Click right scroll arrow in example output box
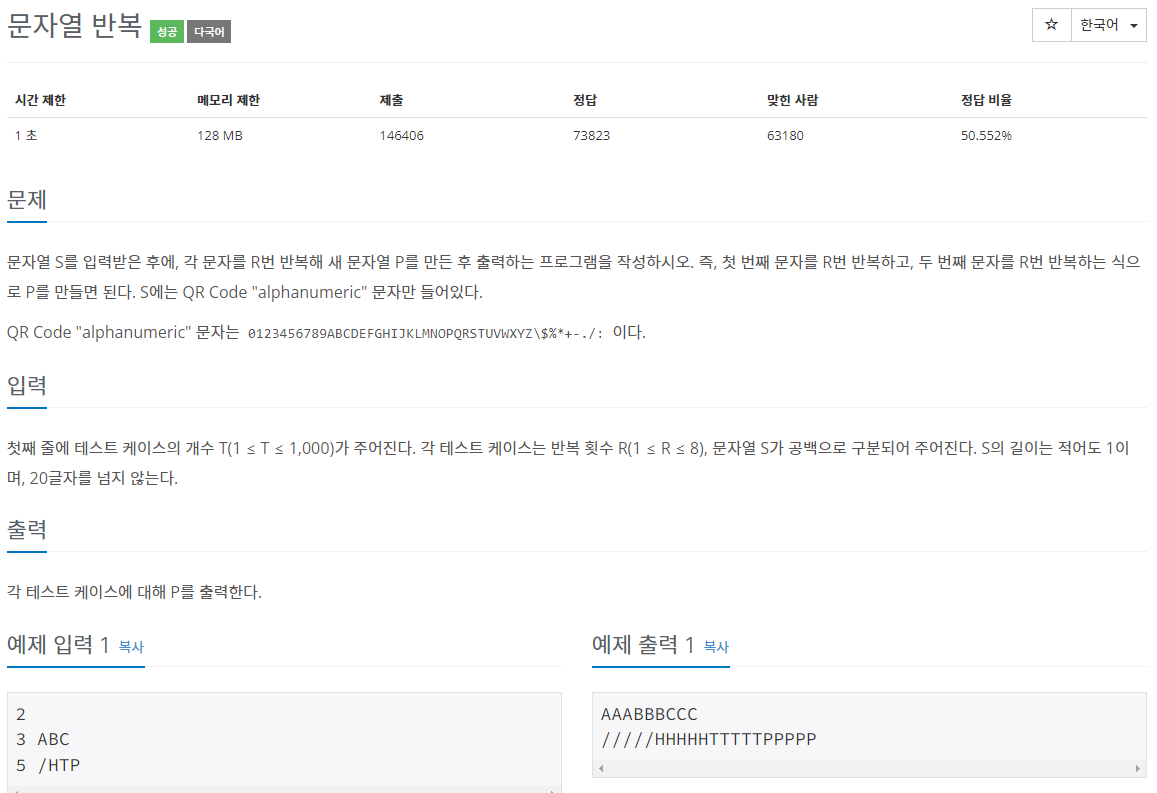 1137,769
